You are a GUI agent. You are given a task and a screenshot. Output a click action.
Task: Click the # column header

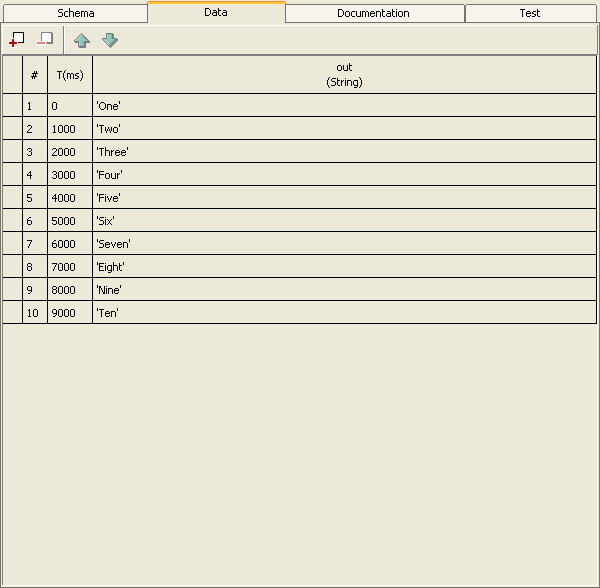[34, 75]
